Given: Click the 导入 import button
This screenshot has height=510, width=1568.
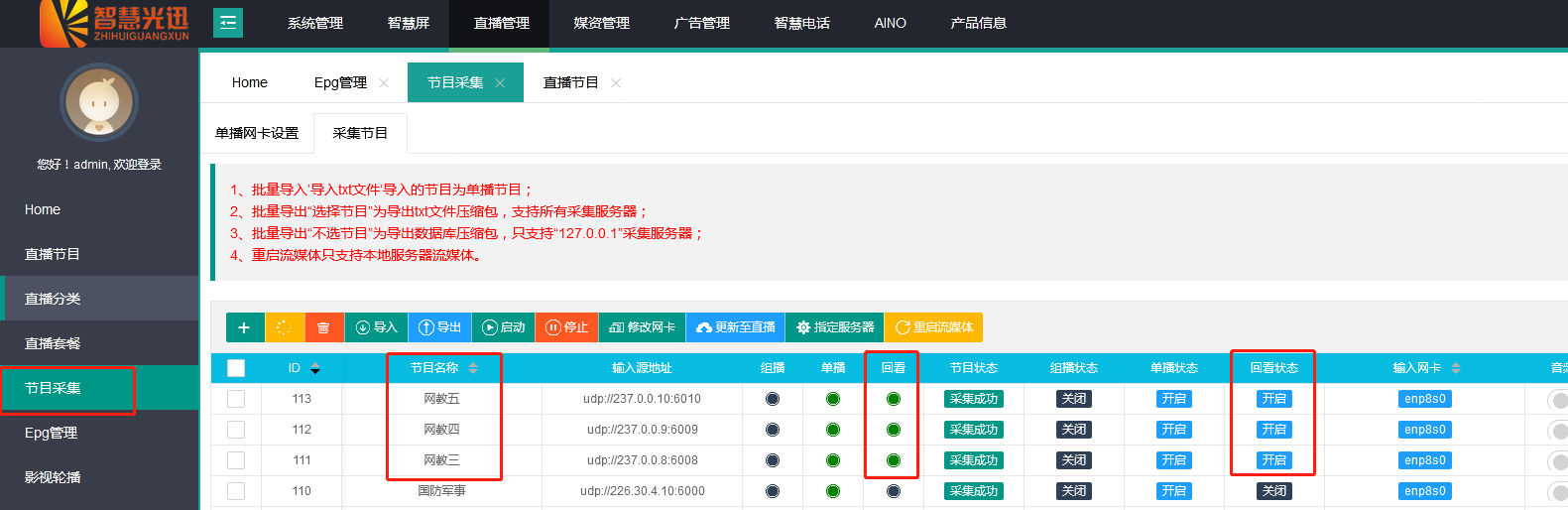Looking at the screenshot, I should 376,327.
